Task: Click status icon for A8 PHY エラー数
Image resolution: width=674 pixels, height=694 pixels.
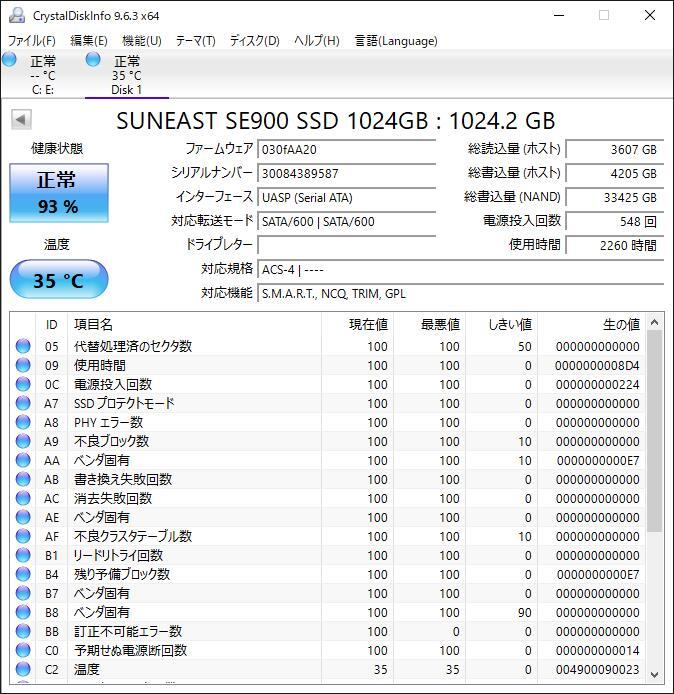Action: click(23, 422)
